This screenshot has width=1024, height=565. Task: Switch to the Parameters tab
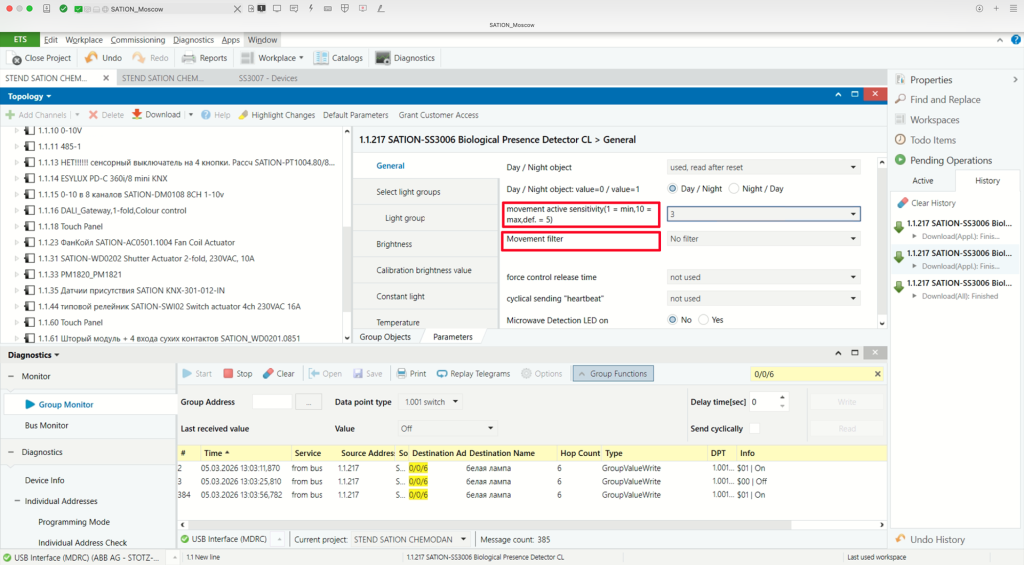point(453,337)
